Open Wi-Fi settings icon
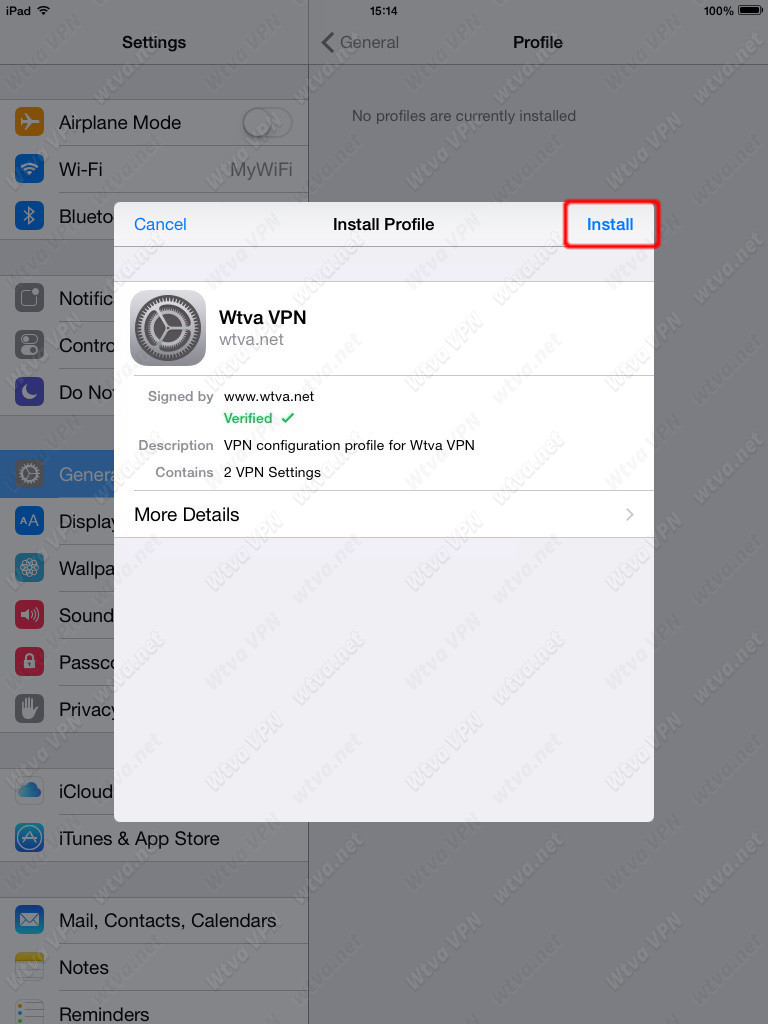The height and width of the screenshot is (1024, 768). (x=29, y=169)
